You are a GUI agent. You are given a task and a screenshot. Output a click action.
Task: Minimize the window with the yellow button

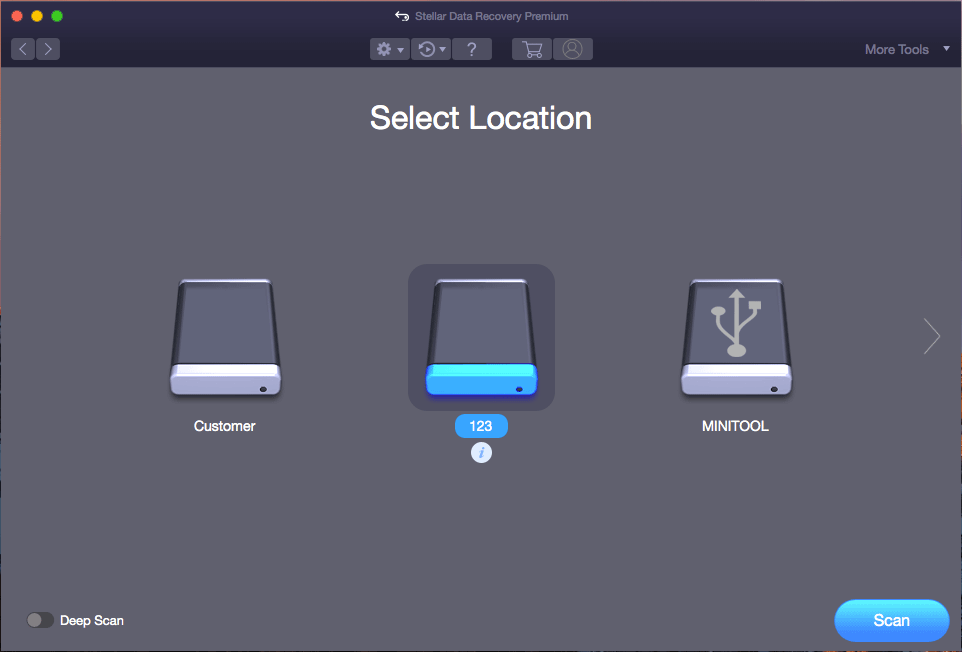(37, 16)
